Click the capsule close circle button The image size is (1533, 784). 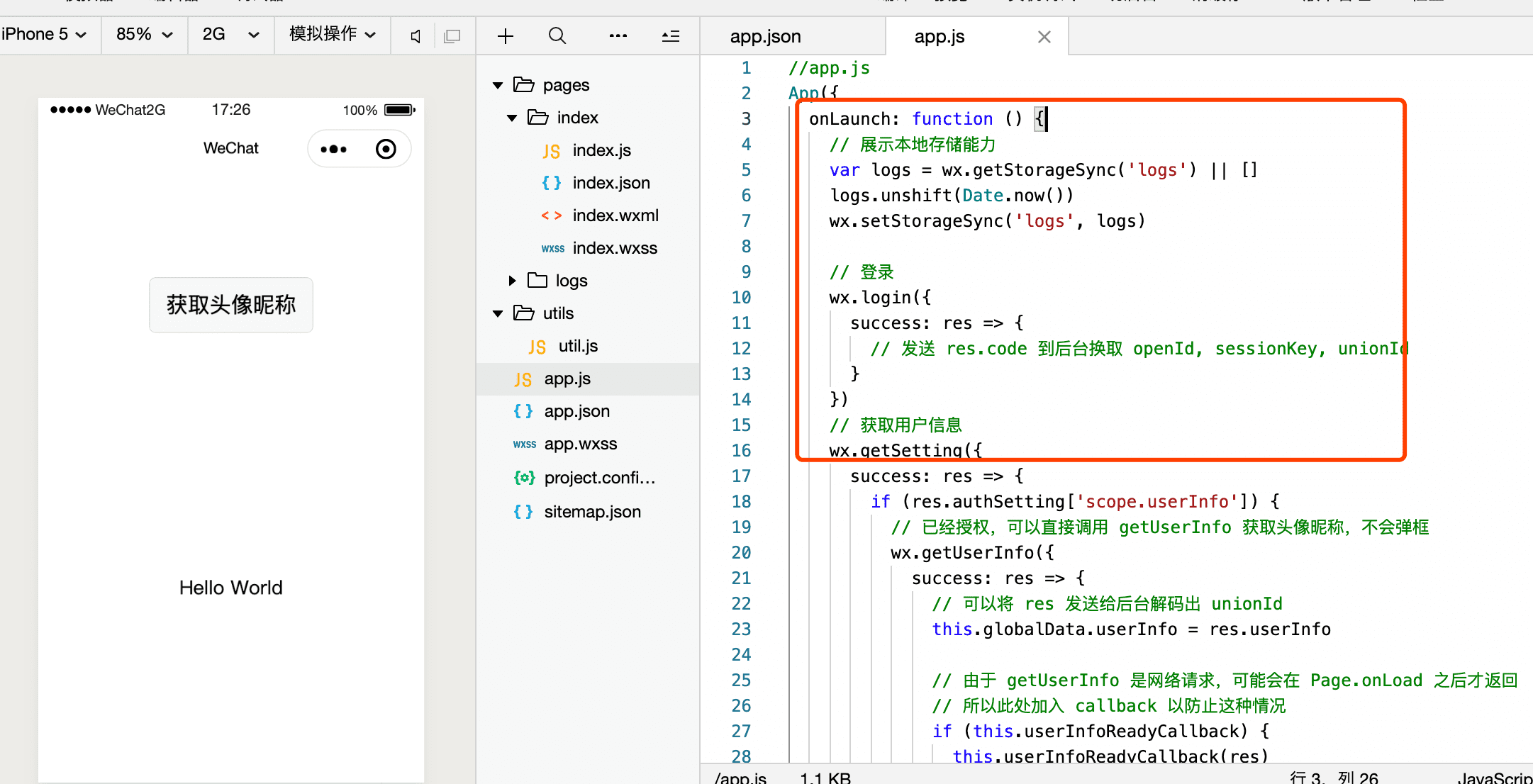tap(386, 149)
